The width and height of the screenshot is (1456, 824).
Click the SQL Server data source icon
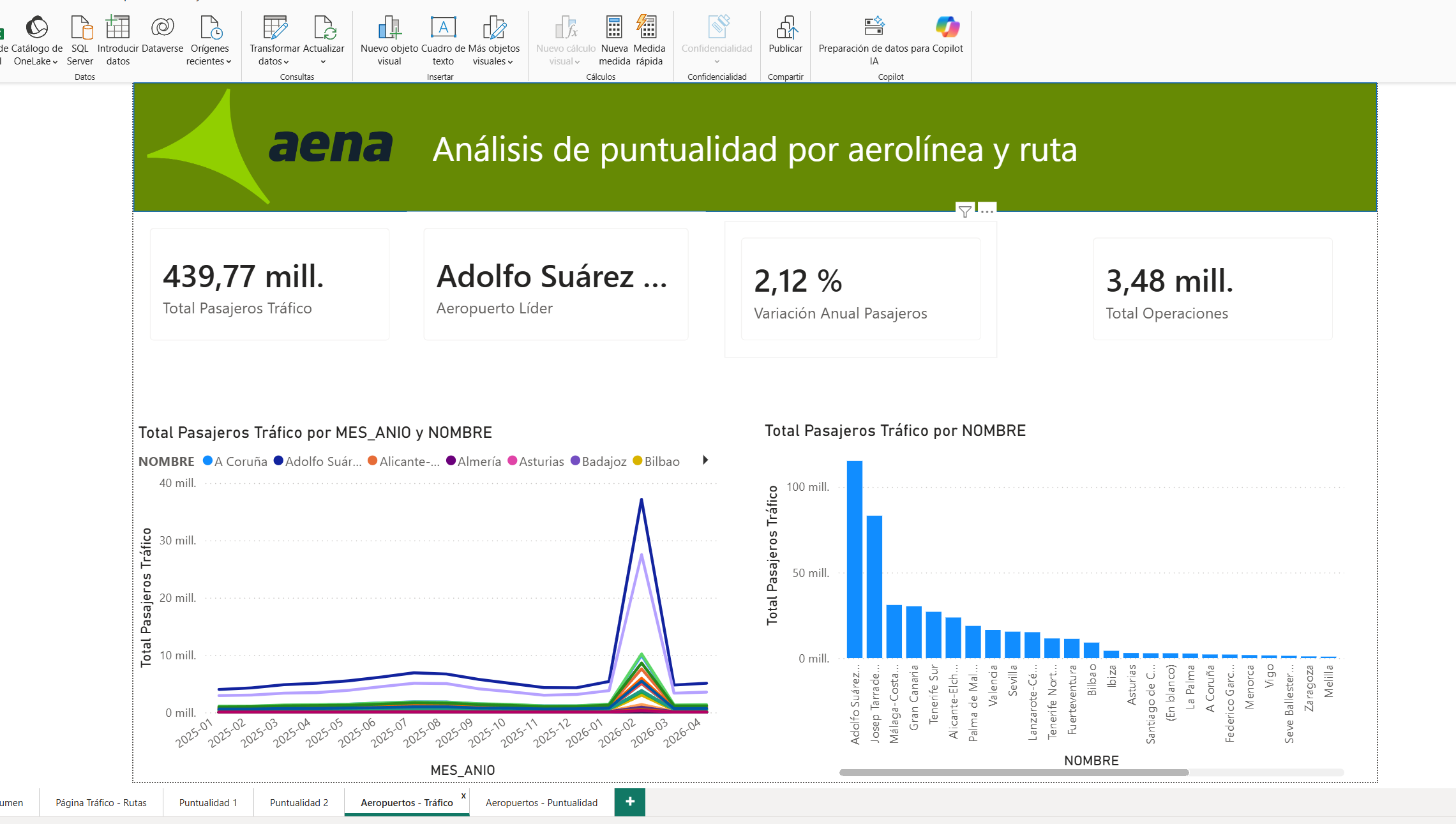tap(80, 27)
